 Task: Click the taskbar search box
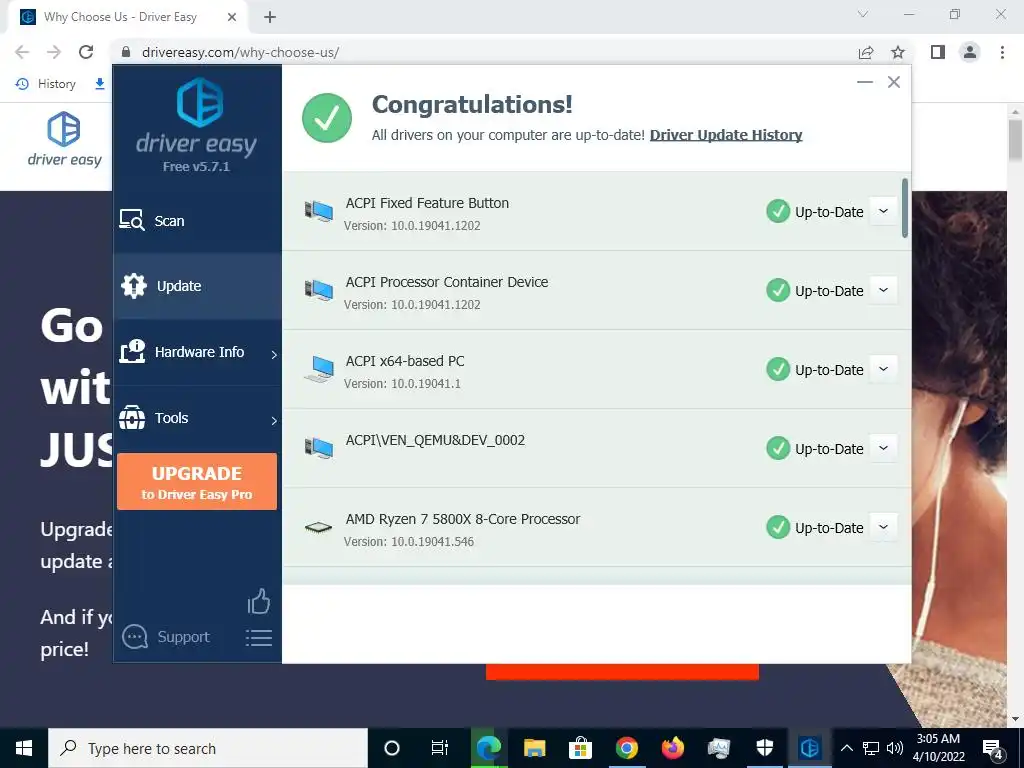(208, 748)
